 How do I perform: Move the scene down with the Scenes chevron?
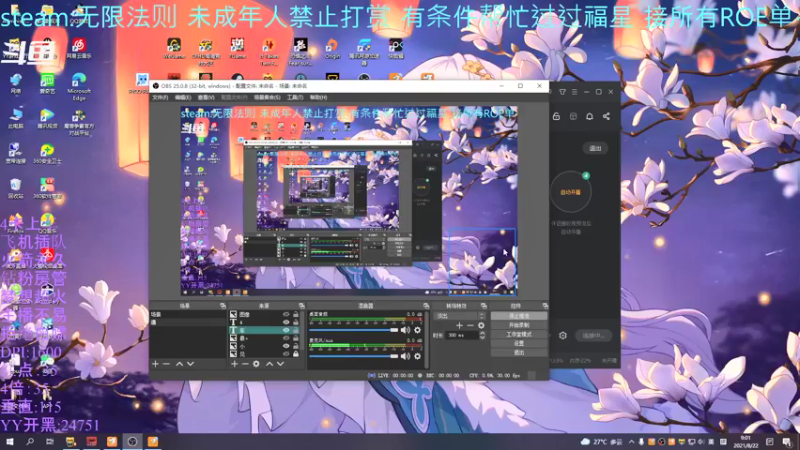190,364
